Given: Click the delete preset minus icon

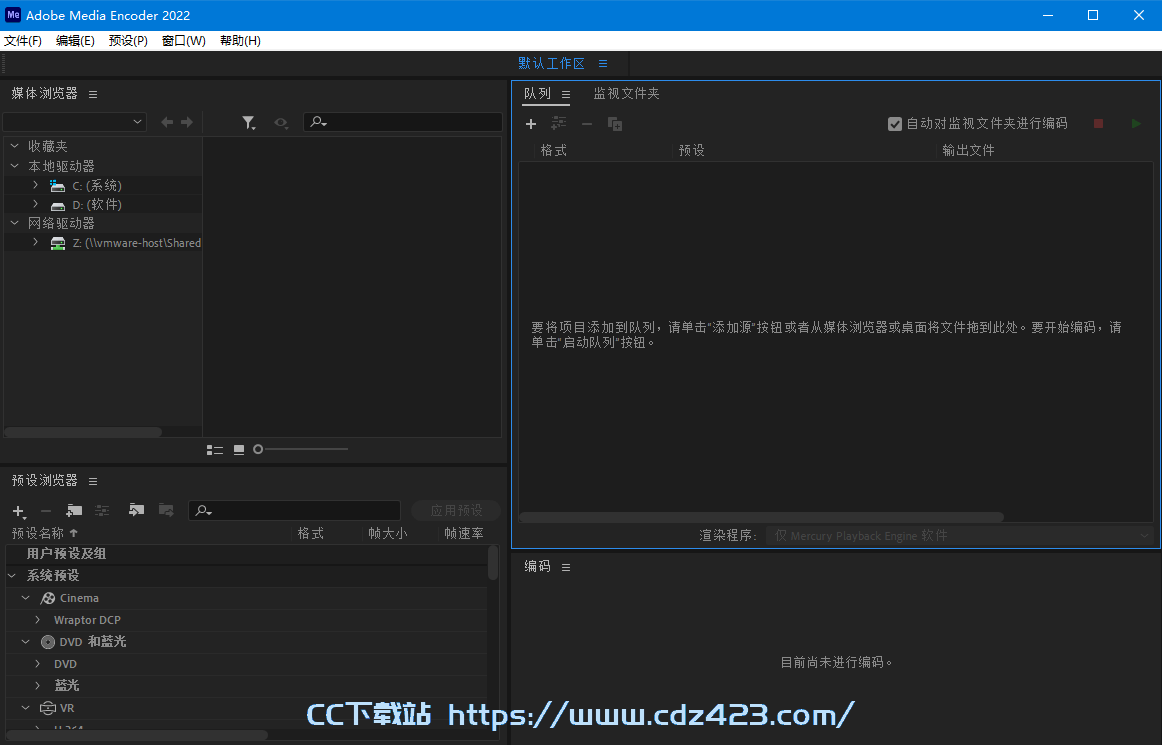Looking at the screenshot, I should 46,511.
